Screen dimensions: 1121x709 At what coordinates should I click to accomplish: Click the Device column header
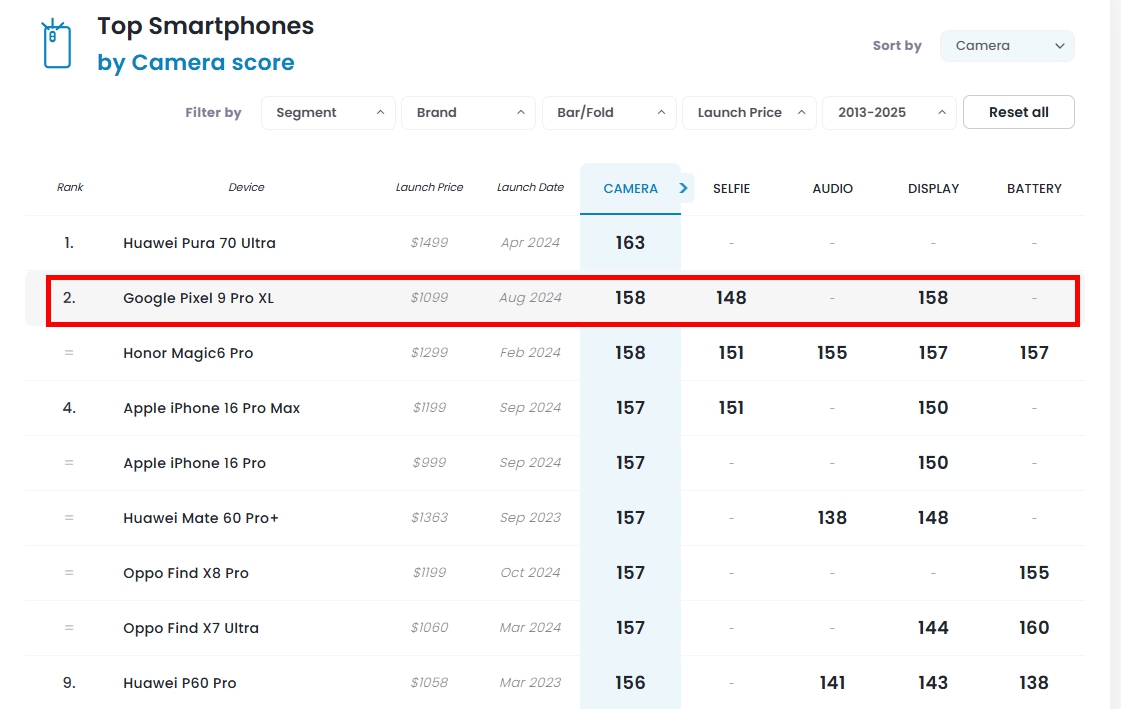pos(247,187)
